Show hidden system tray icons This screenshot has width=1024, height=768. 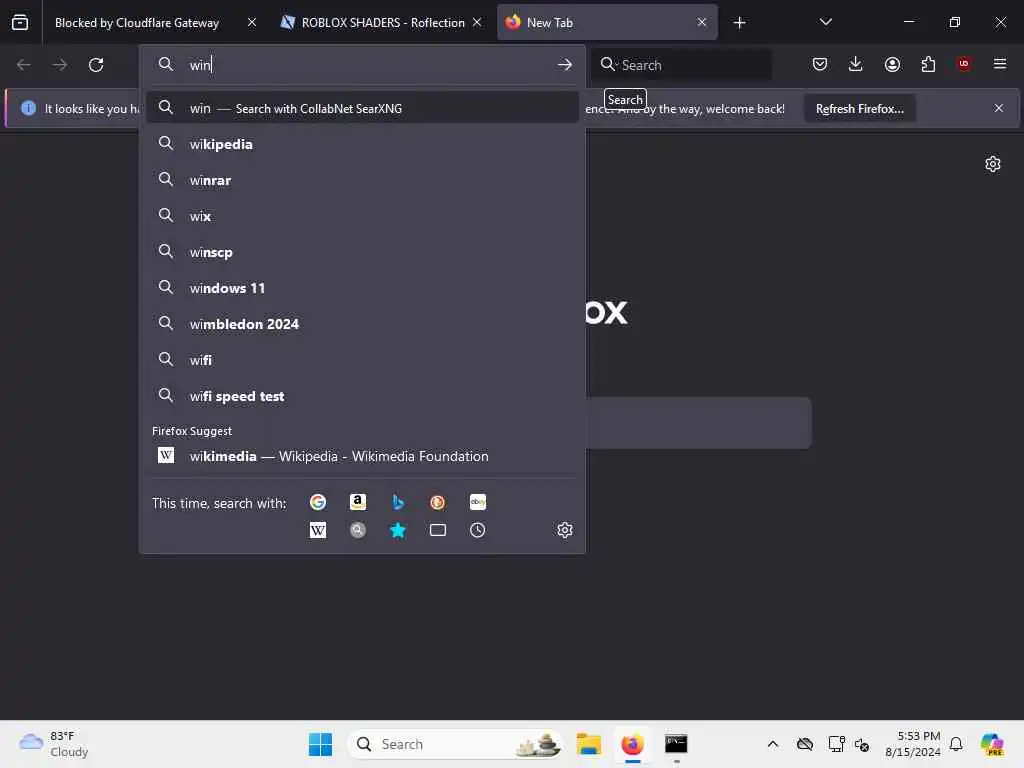773,744
